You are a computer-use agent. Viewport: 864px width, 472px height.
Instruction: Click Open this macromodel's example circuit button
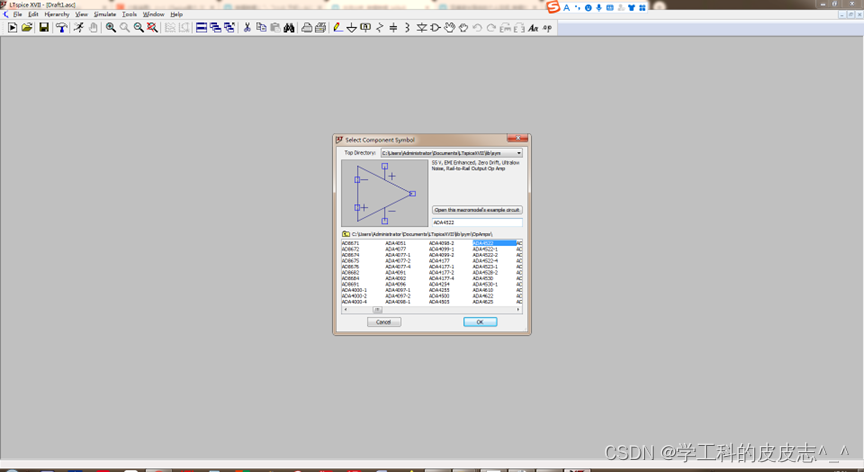(x=477, y=210)
